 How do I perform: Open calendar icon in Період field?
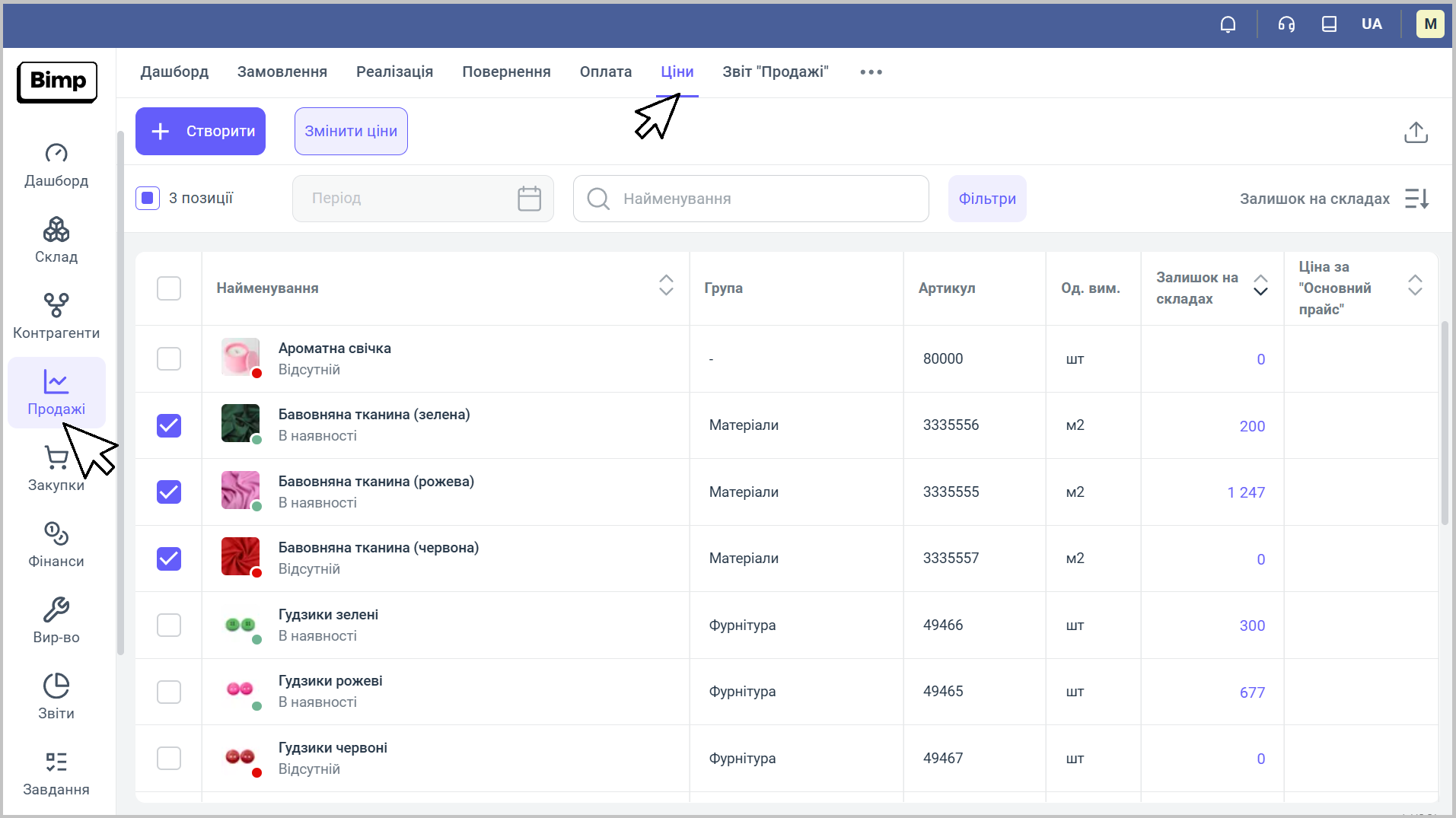(x=529, y=199)
